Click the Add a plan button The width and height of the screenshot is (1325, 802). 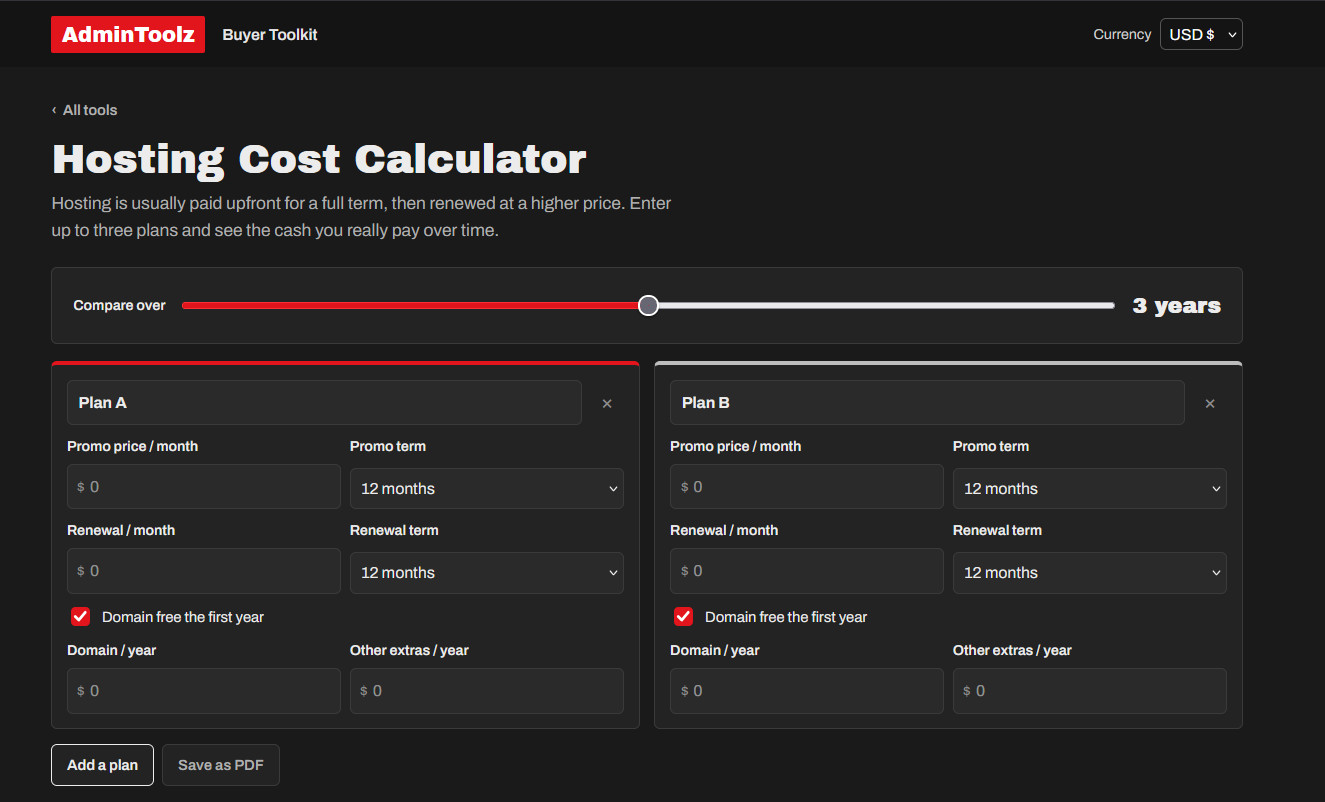(102, 765)
